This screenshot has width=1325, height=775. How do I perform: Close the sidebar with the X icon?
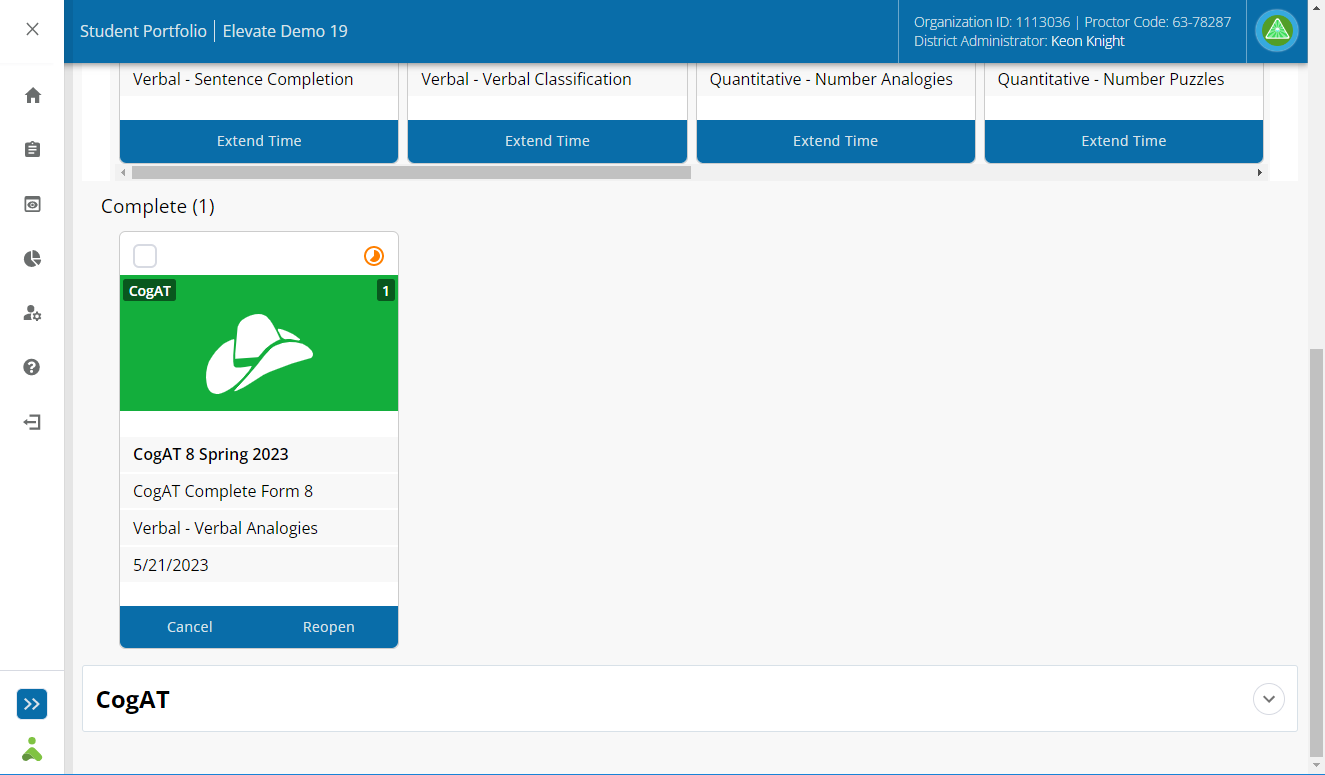32,29
